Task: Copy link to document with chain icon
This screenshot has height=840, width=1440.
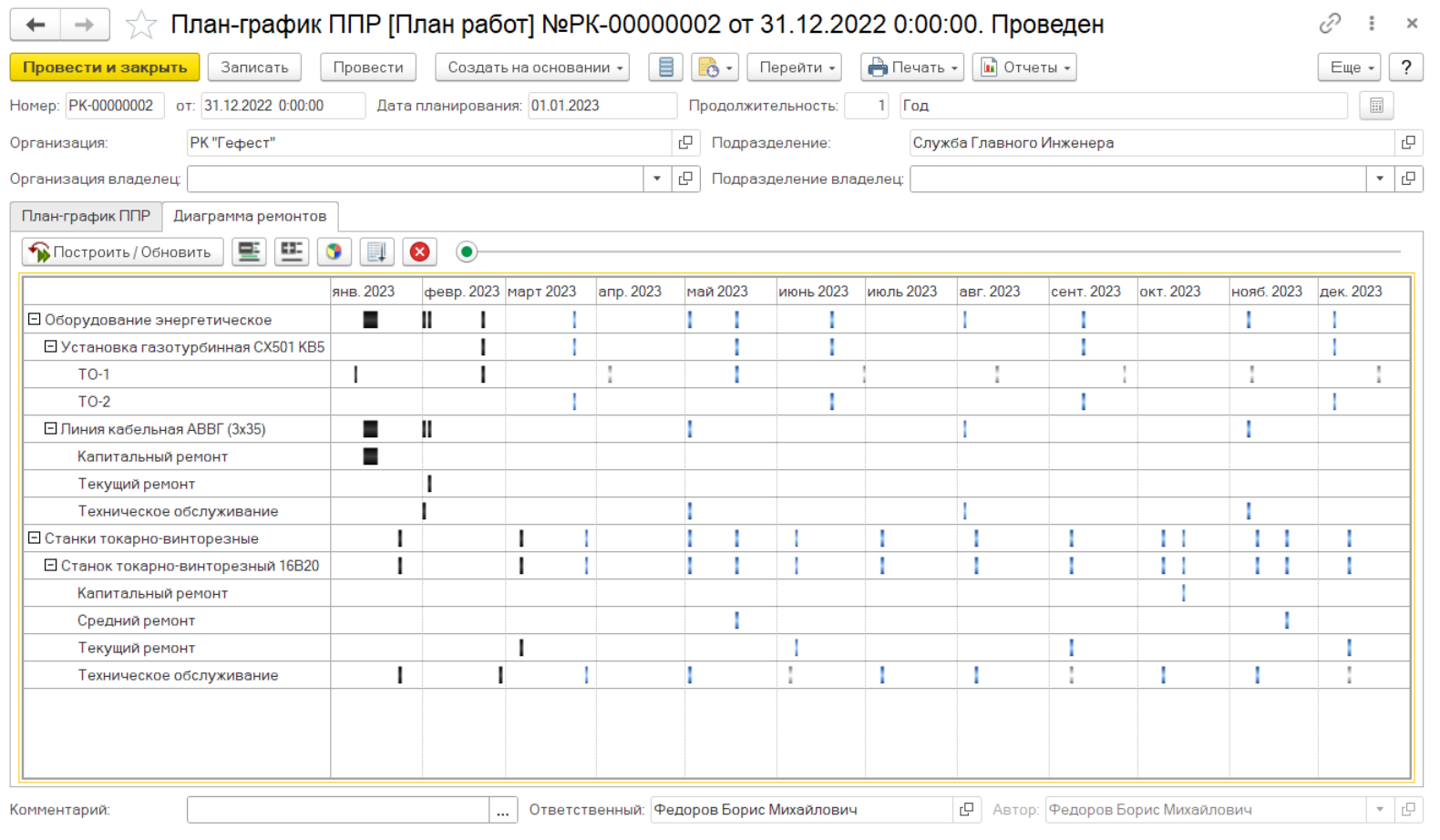Action: pyautogui.click(x=1330, y=24)
